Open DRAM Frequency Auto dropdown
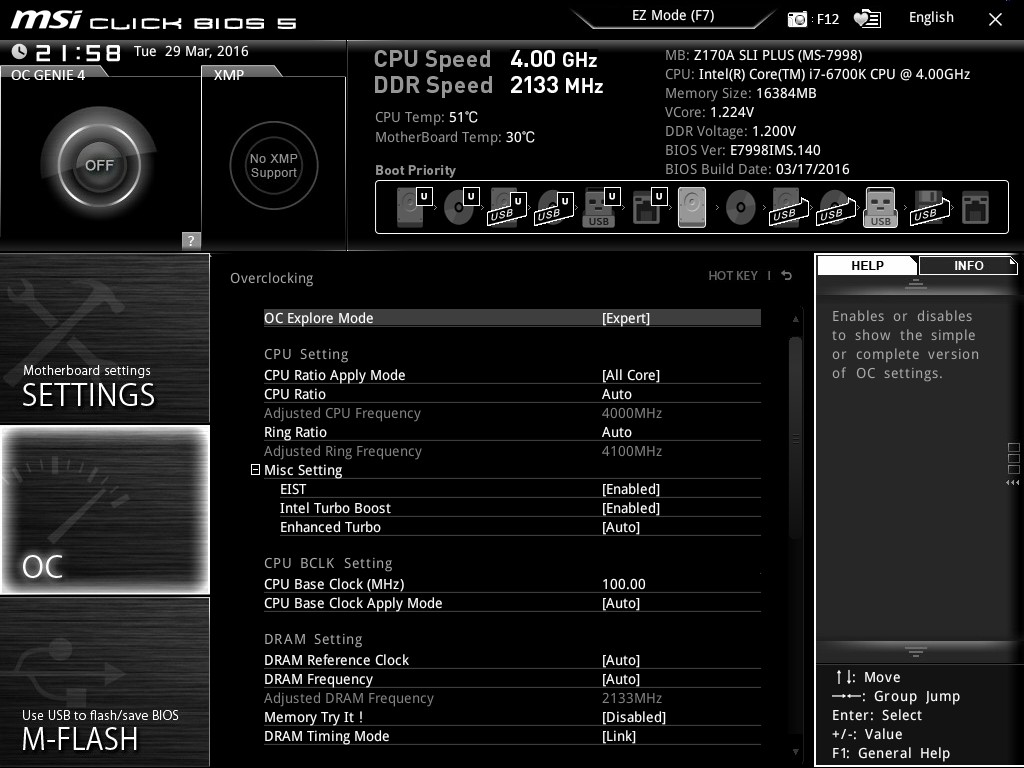The height and width of the screenshot is (768, 1024). [x=512, y=679]
